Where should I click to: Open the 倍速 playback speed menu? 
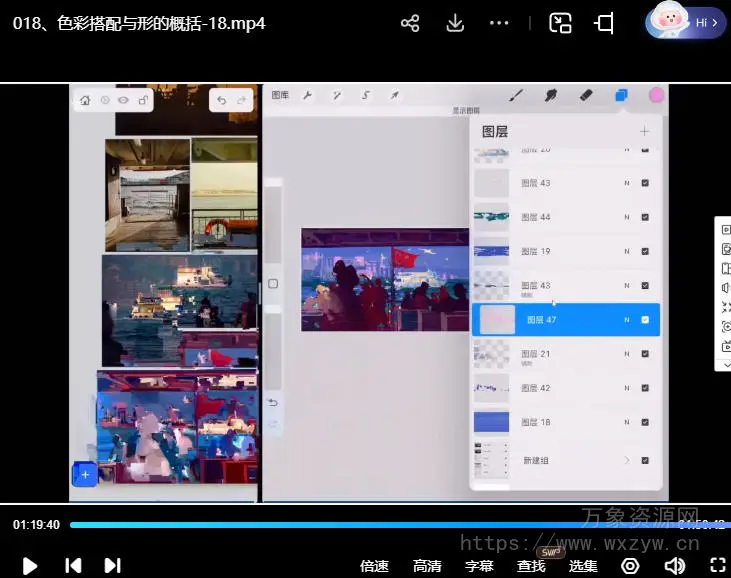tap(374, 566)
